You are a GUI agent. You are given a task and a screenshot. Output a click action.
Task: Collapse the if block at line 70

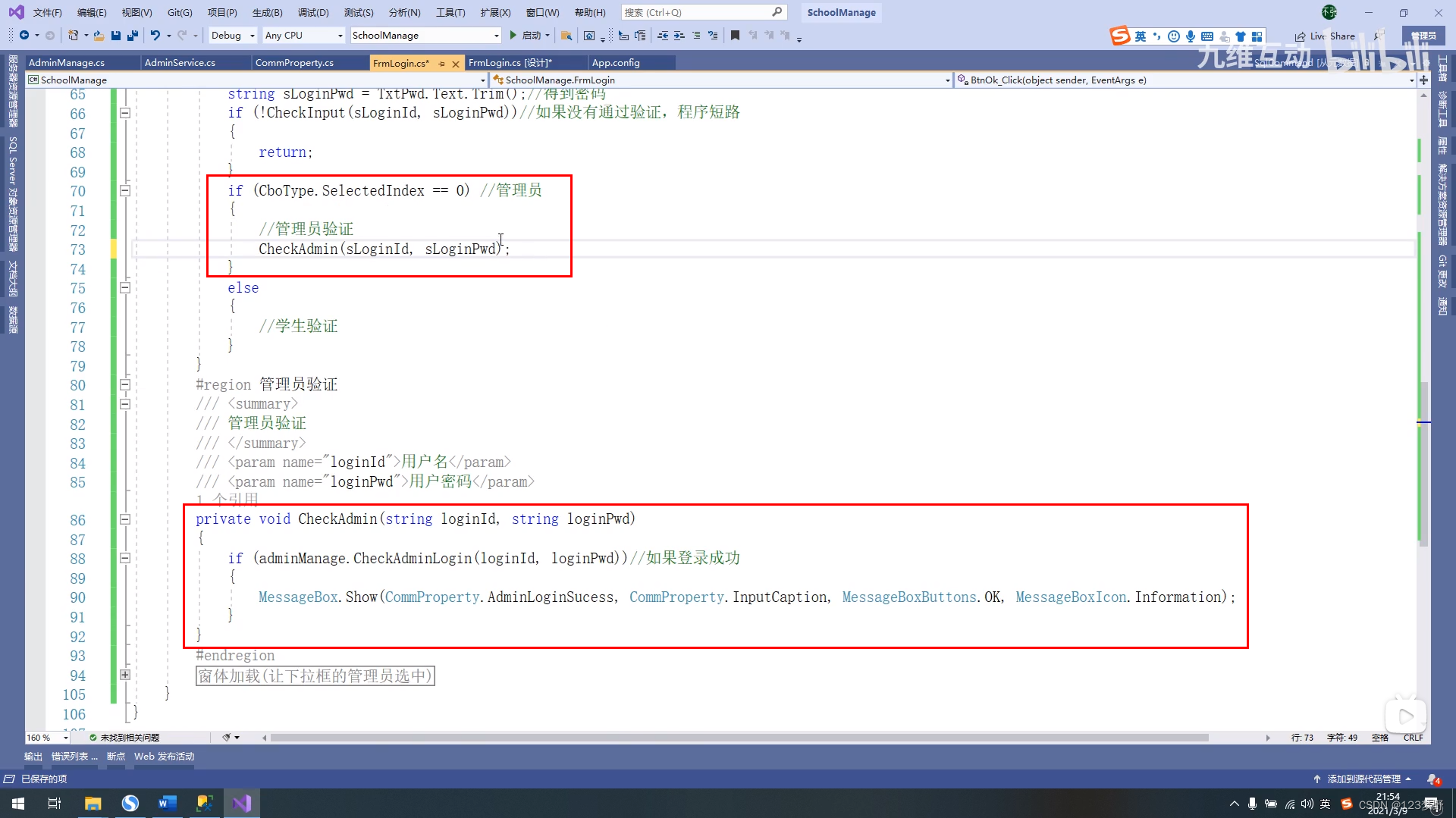tap(125, 191)
